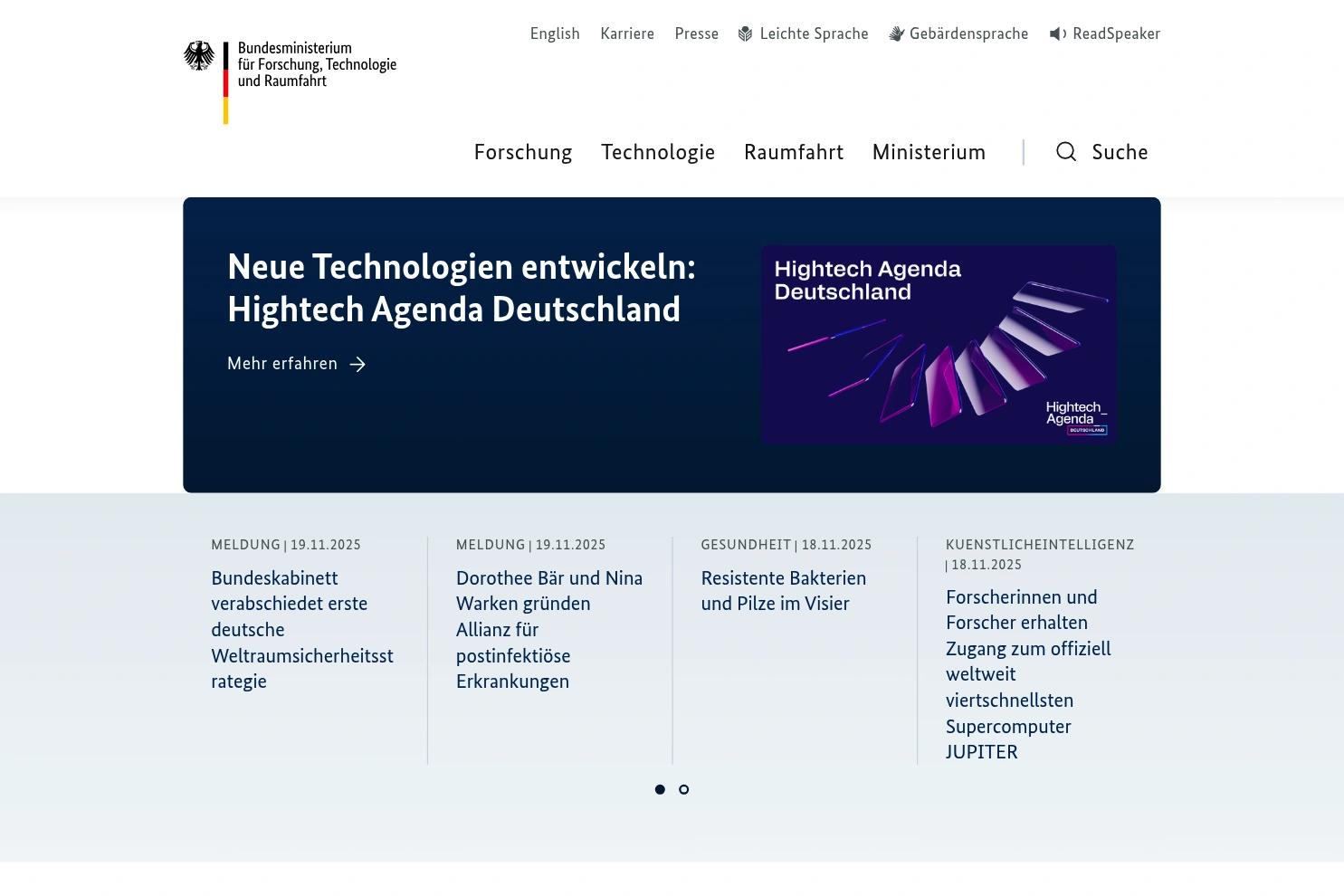1344x896 pixels.
Task: Go to the Presse page
Action: (x=697, y=34)
